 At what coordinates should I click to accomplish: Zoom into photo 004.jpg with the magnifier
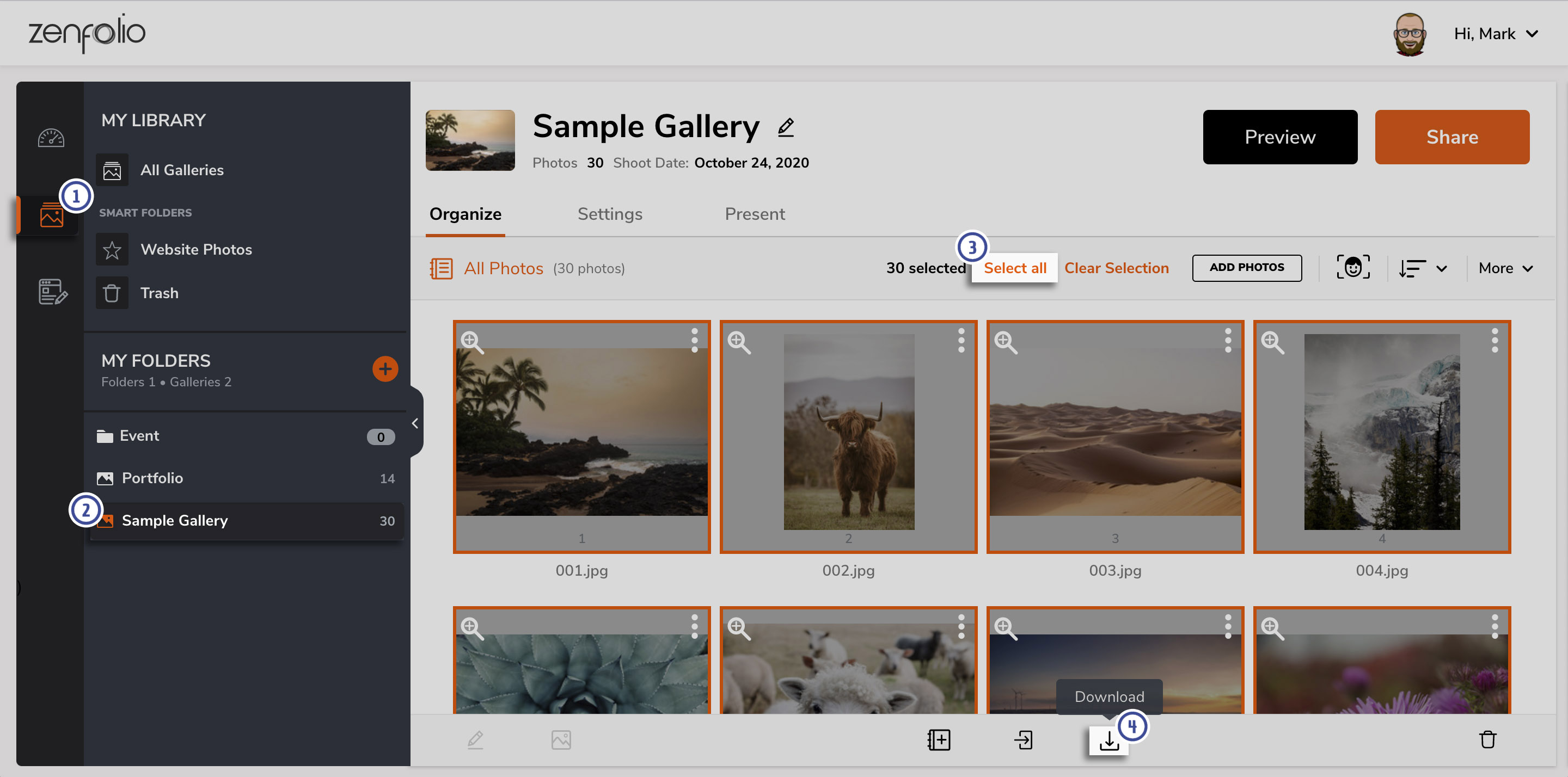[x=1272, y=343]
